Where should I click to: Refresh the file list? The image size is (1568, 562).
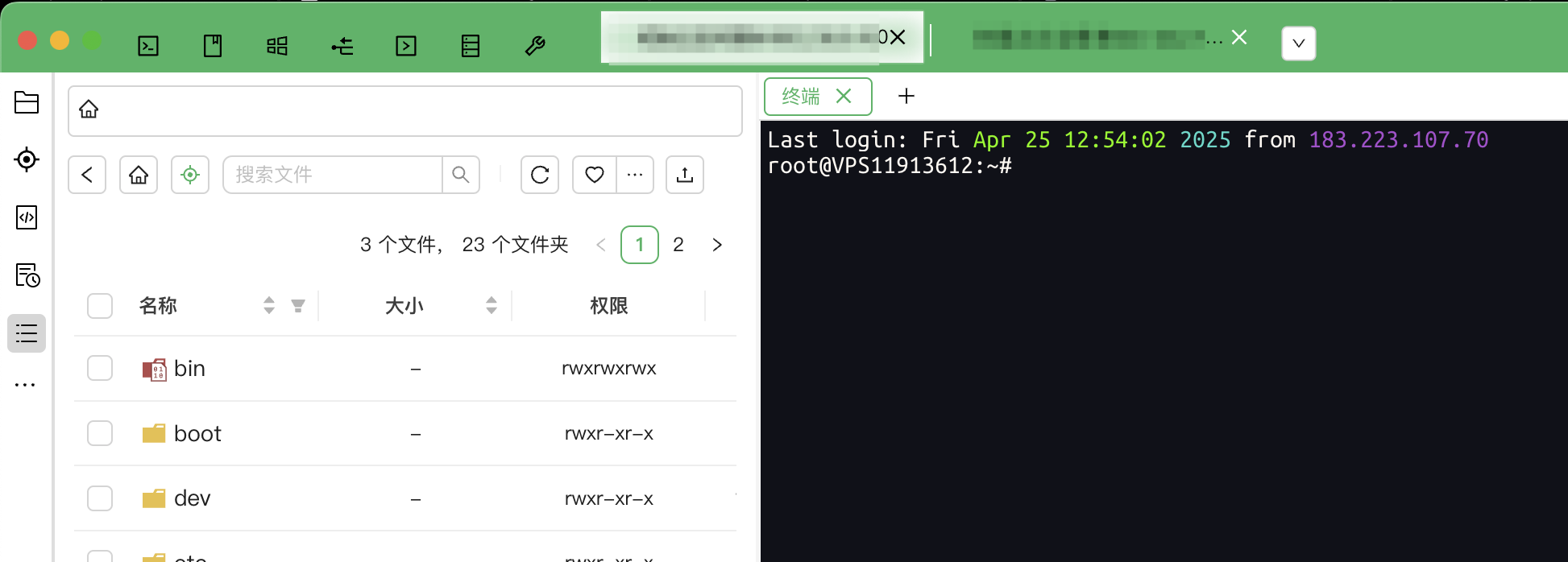click(540, 175)
